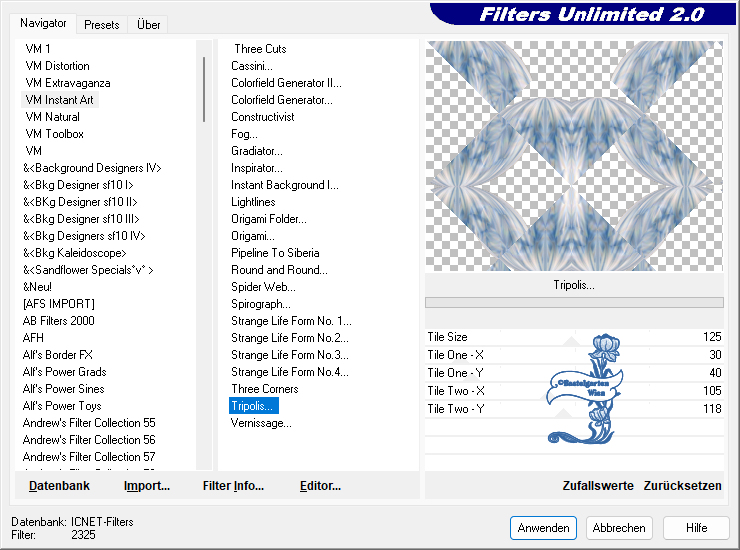Open the Presets tab
The width and height of the screenshot is (740, 550).
point(101,25)
